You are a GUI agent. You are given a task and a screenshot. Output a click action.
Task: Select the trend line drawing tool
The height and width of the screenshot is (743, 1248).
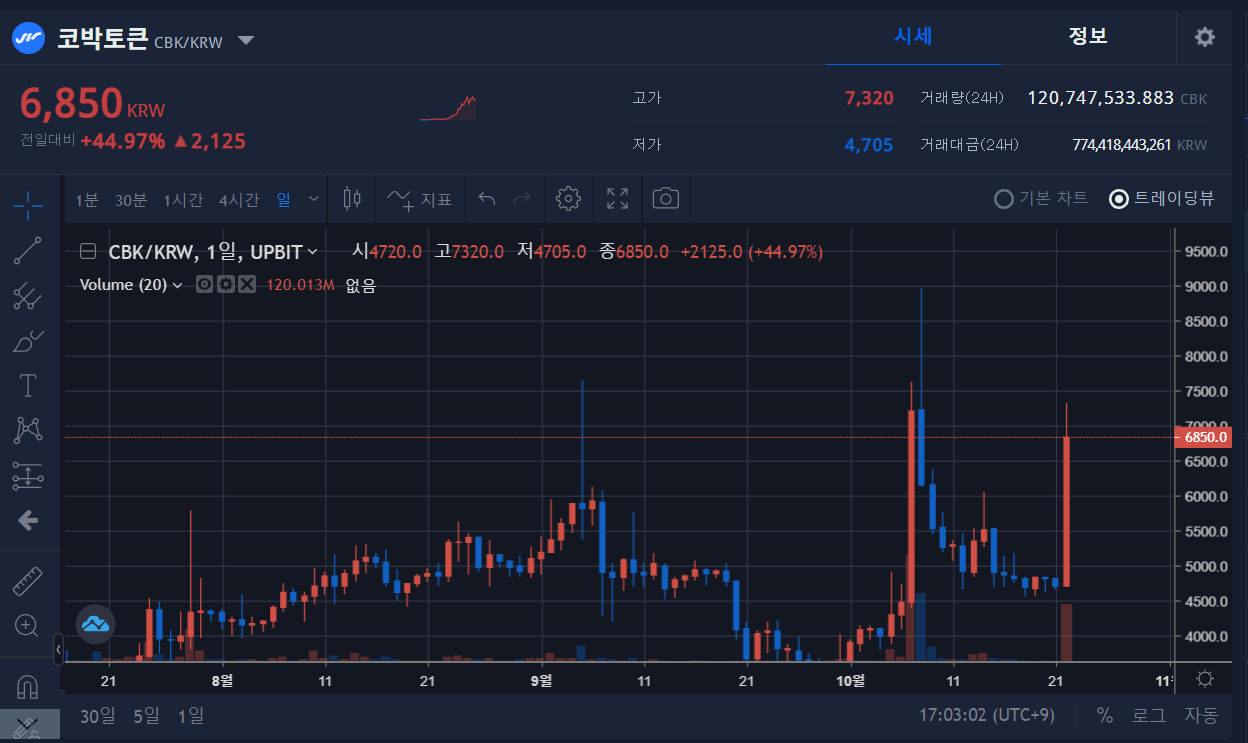coord(28,251)
